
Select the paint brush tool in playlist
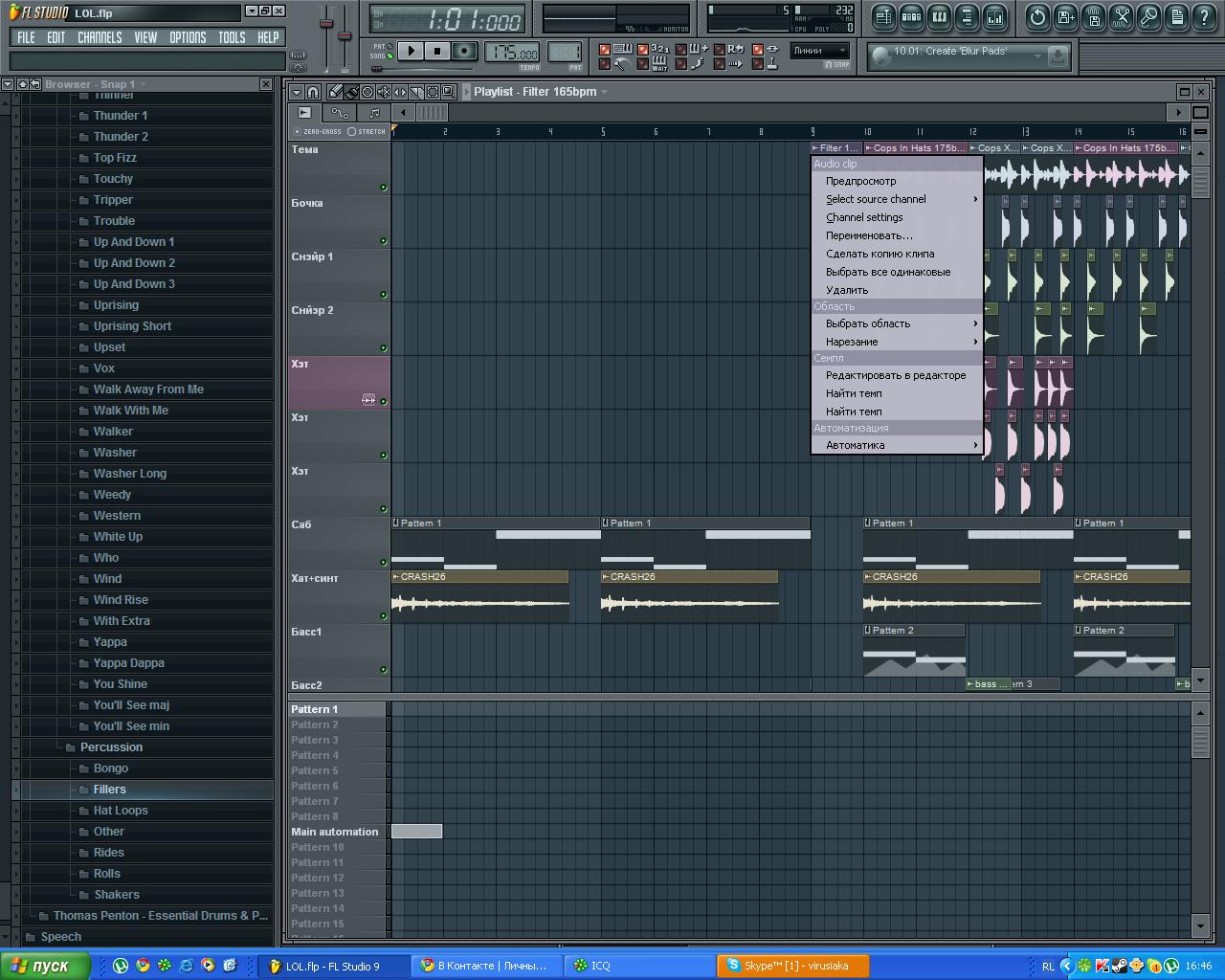pos(351,92)
